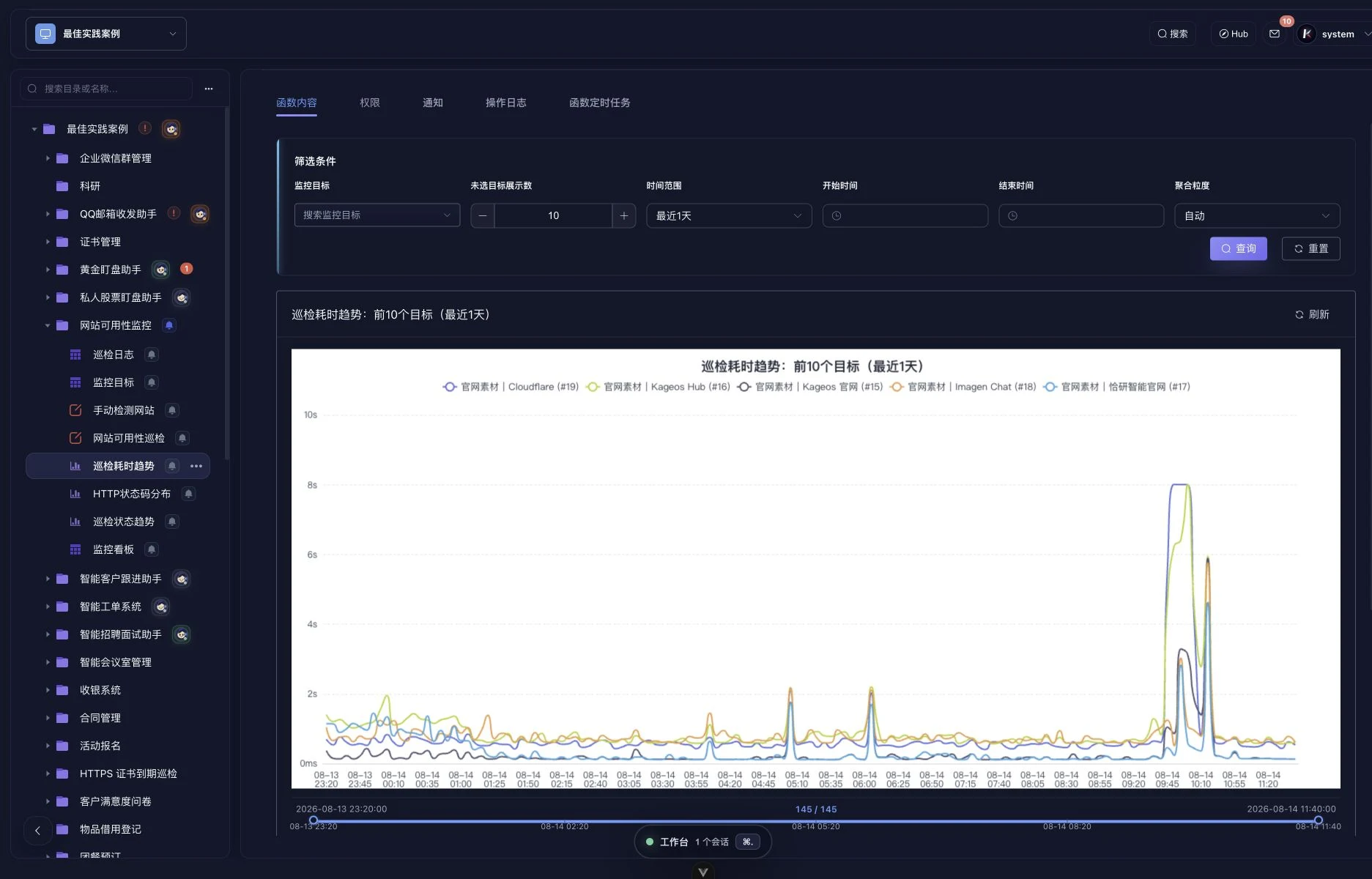Screen dimensions: 1372x879
Task: Decrease the 未选目标展示数 value
Action: (483, 215)
